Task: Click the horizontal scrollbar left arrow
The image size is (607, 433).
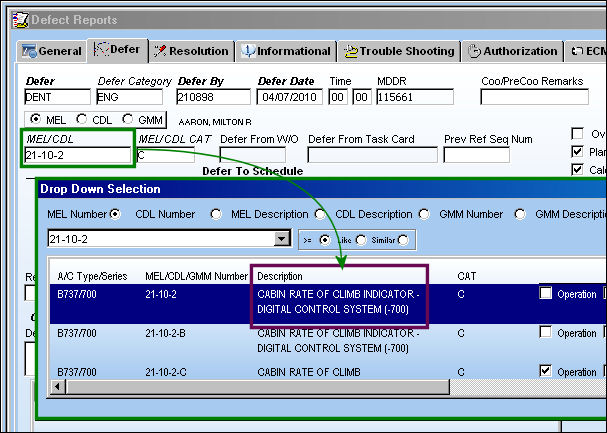Action: [x=58, y=386]
